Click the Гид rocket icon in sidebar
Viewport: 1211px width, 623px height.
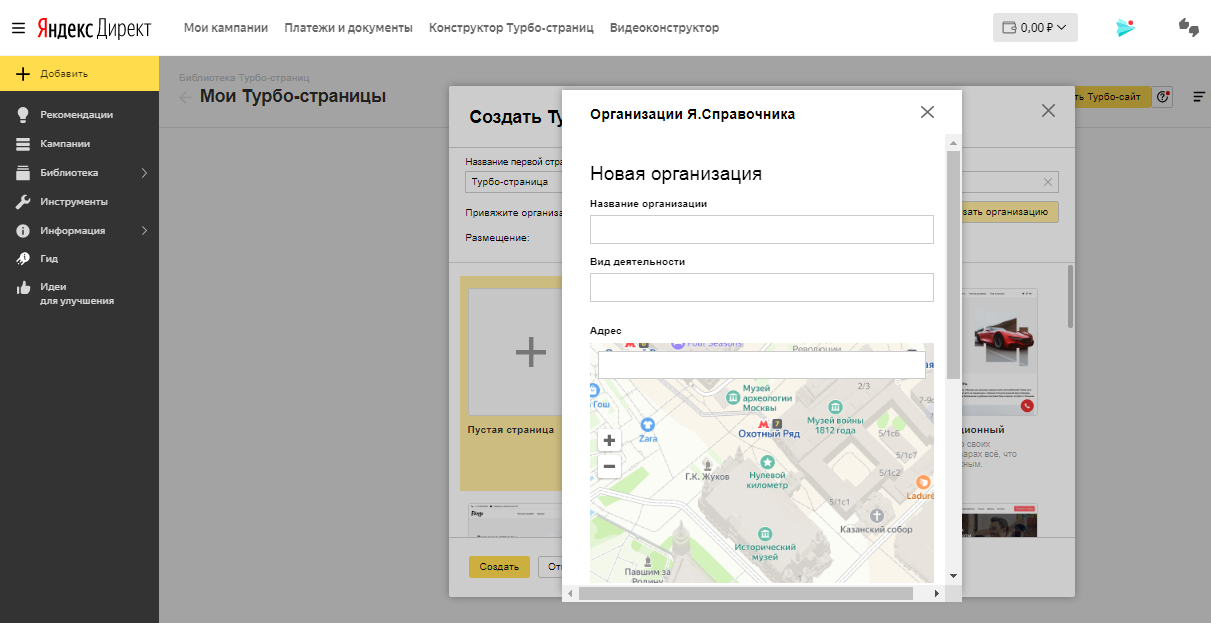click(x=23, y=259)
